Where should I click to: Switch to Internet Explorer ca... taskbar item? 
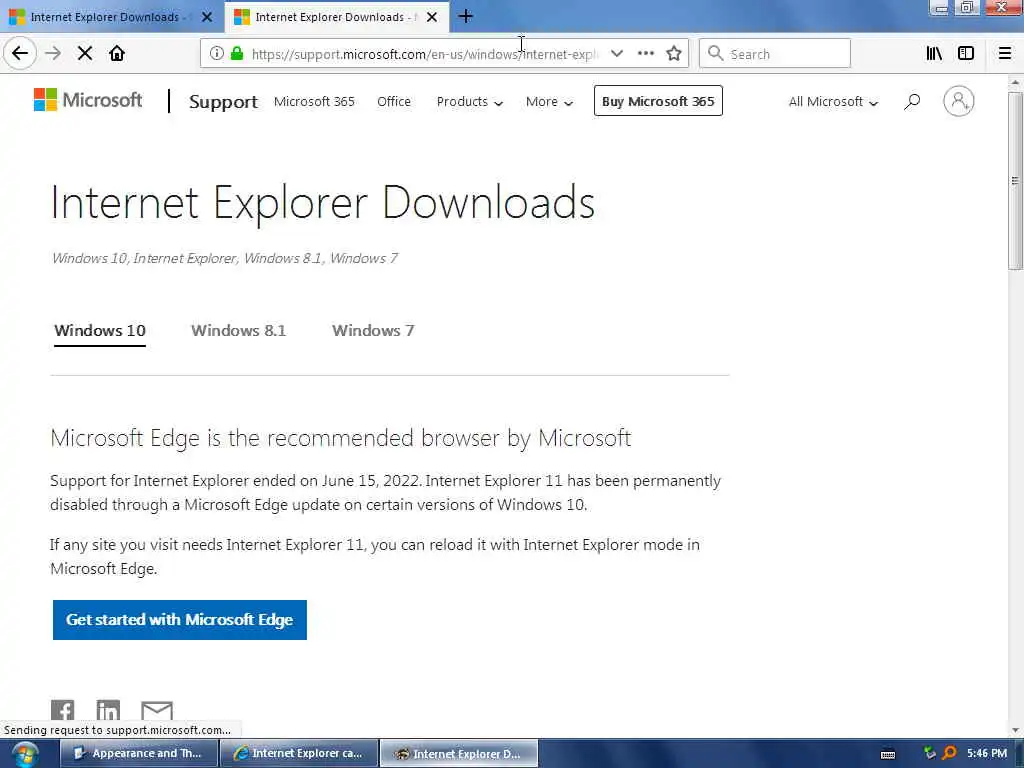pyautogui.click(x=299, y=754)
